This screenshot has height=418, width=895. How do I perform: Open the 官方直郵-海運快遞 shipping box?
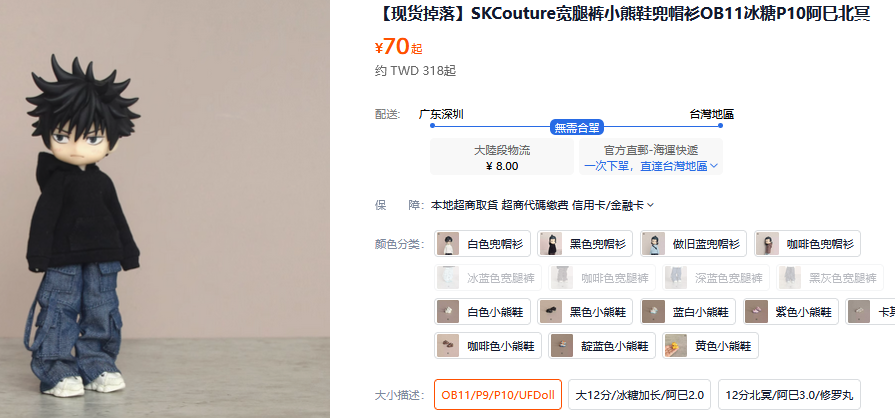pos(651,156)
